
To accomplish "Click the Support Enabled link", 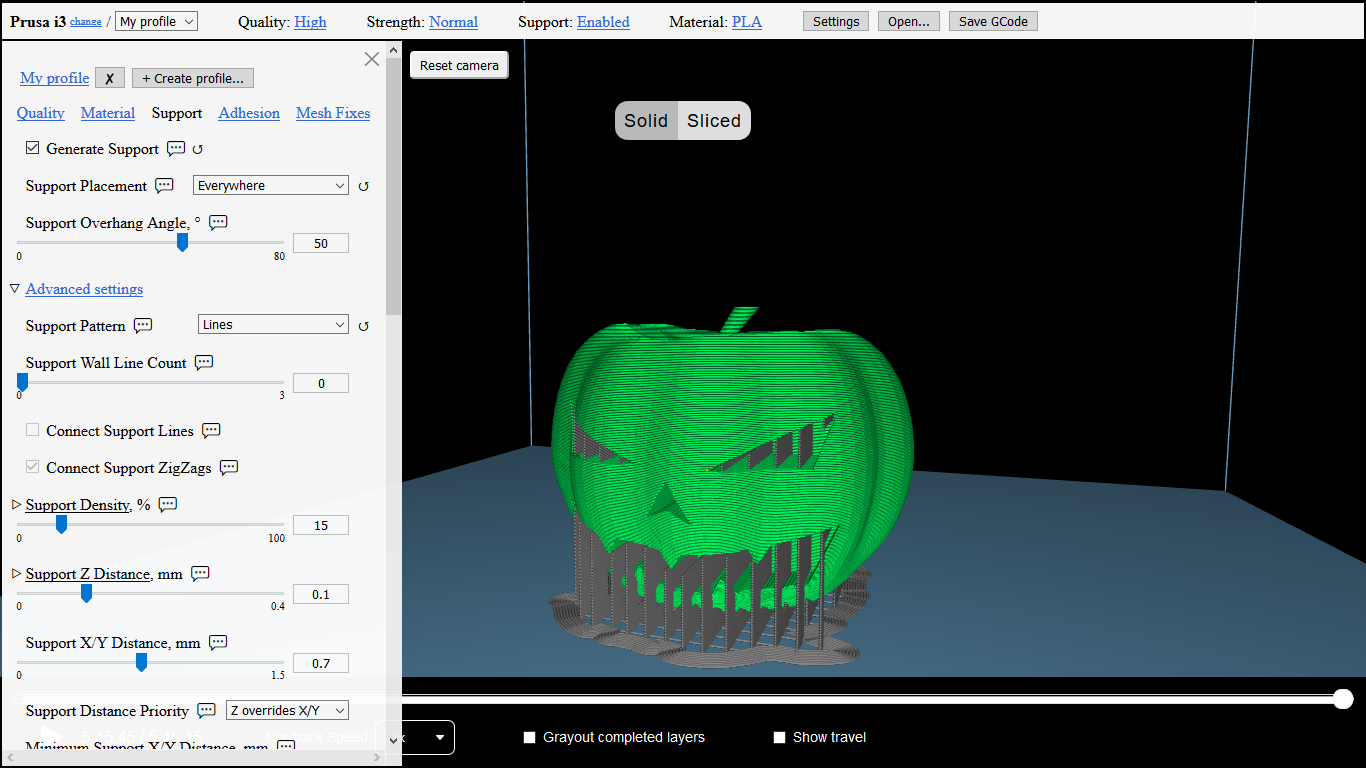I will click(603, 22).
